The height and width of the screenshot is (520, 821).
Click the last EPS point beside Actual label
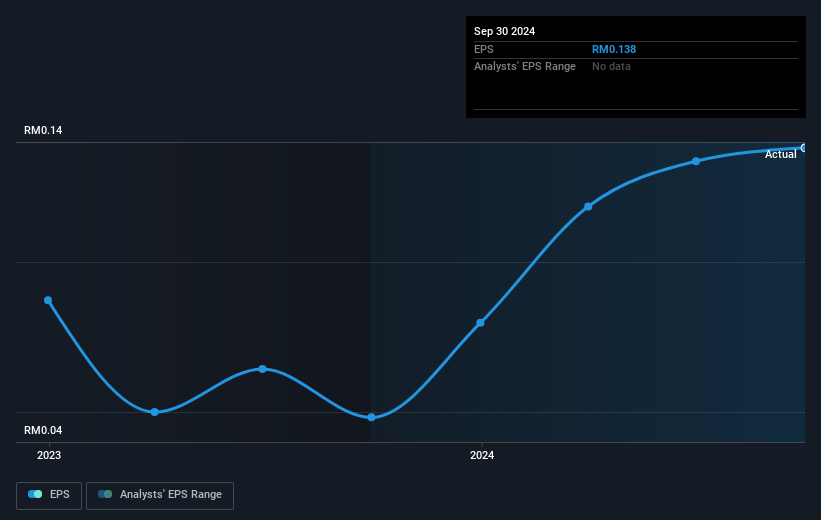(x=804, y=148)
